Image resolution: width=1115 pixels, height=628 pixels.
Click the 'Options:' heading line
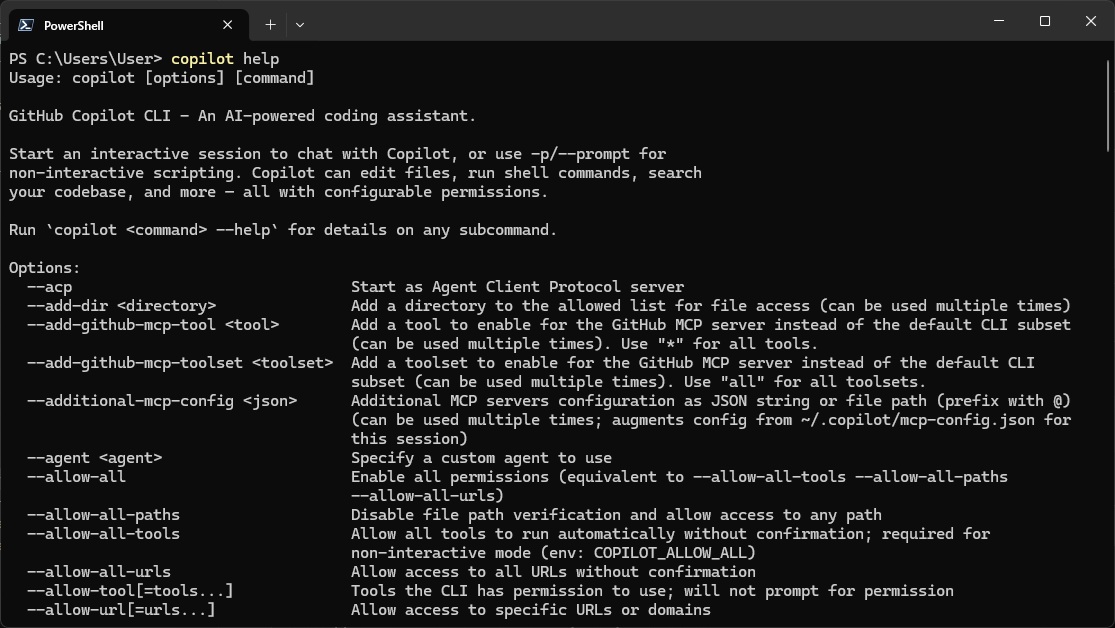(44, 268)
